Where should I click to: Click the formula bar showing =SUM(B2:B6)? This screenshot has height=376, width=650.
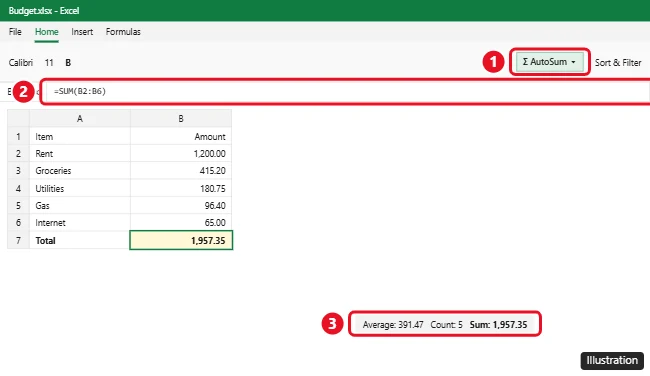pos(347,91)
